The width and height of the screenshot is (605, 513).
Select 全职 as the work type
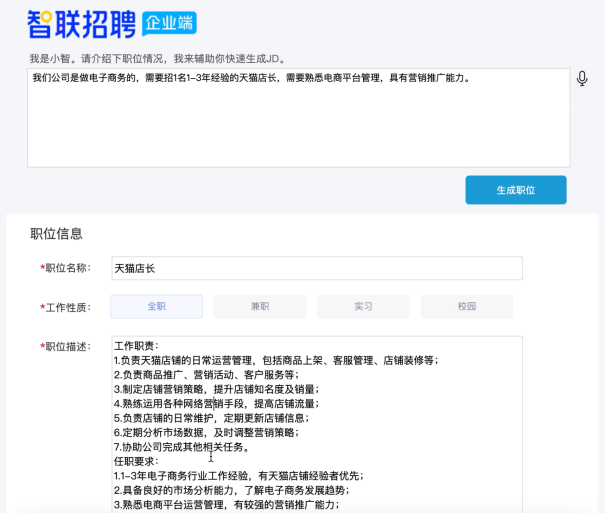click(156, 306)
